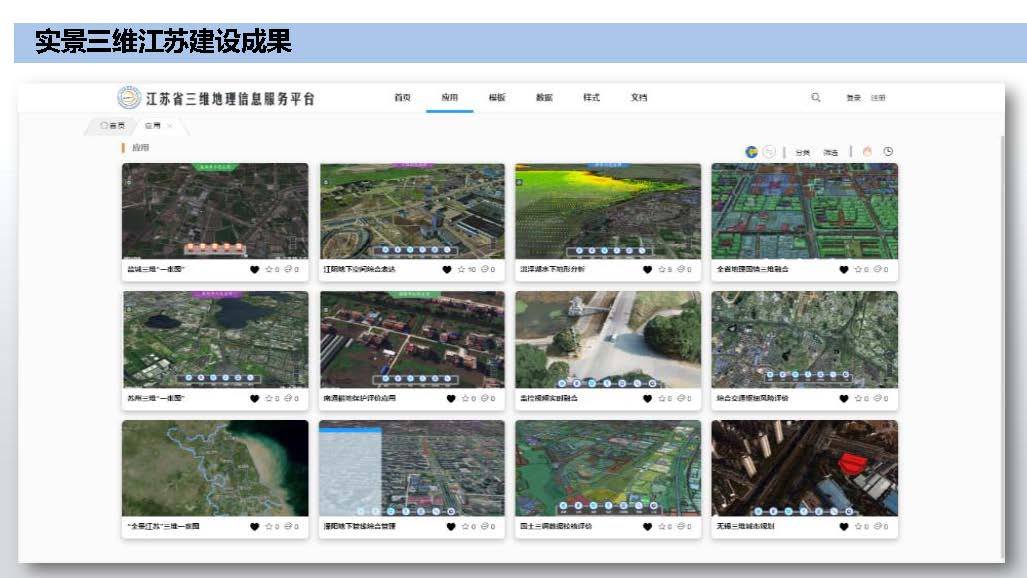This screenshot has height=578, width=1027.
Task: Switch to the 数据 nav tab
Action: pos(544,98)
